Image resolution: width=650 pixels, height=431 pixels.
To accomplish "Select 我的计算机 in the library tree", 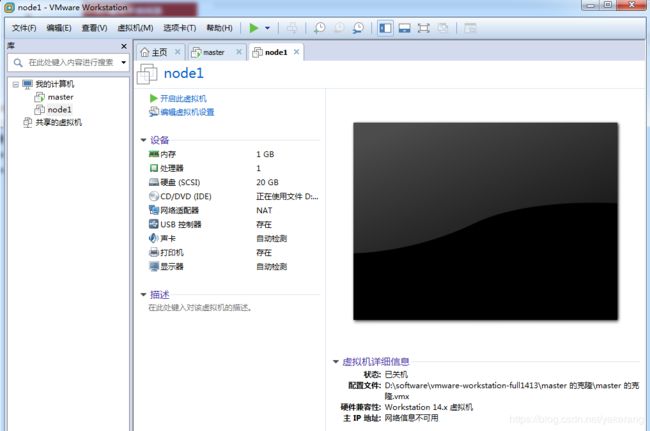I will (54, 84).
